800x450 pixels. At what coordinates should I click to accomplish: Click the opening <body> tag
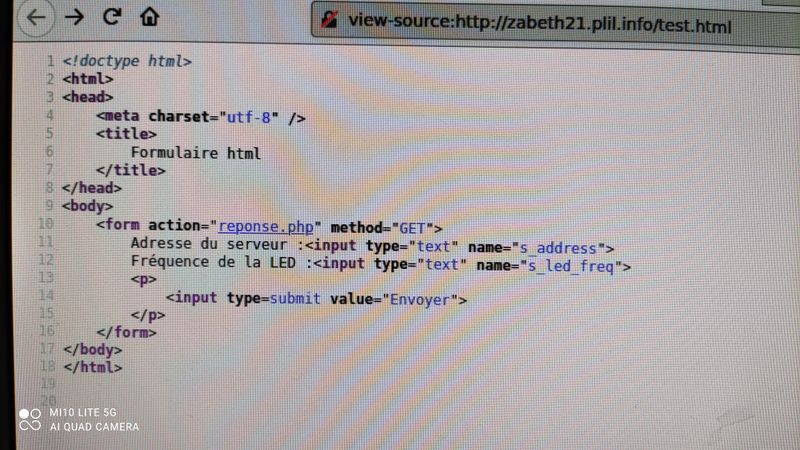click(x=87, y=206)
